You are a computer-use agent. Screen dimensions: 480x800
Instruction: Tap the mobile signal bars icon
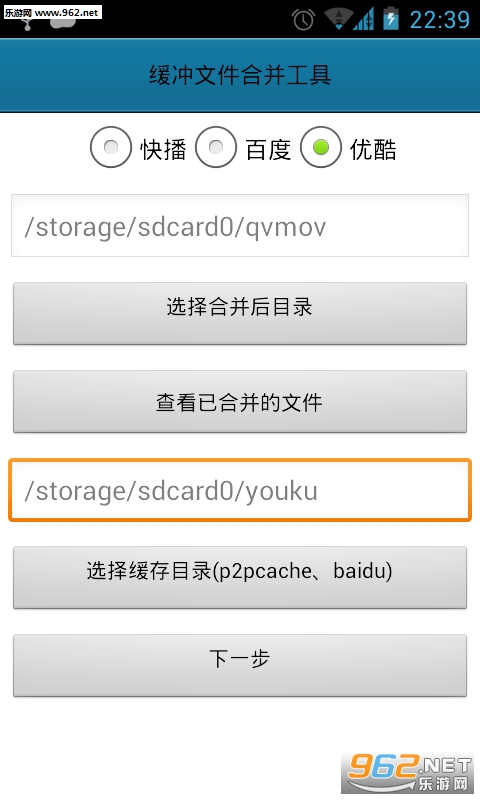(364, 18)
